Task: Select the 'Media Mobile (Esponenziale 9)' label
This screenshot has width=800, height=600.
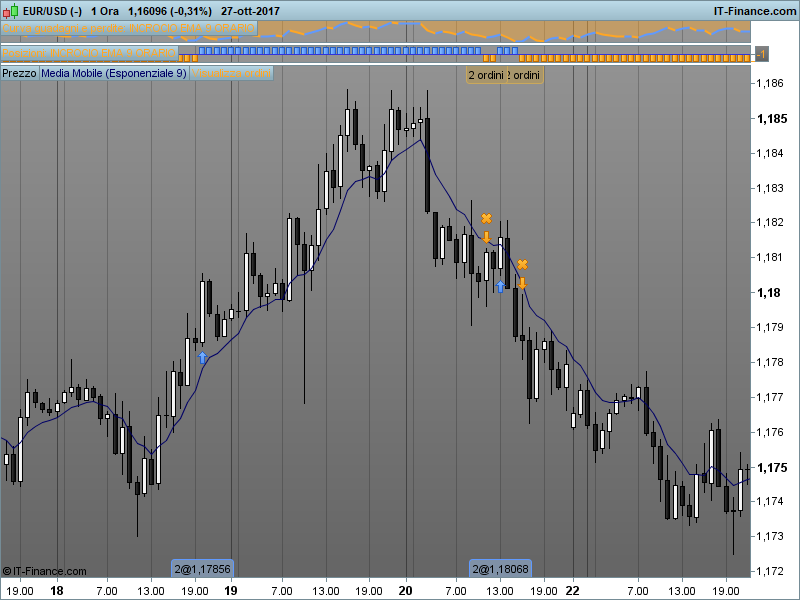Action: click(114, 73)
